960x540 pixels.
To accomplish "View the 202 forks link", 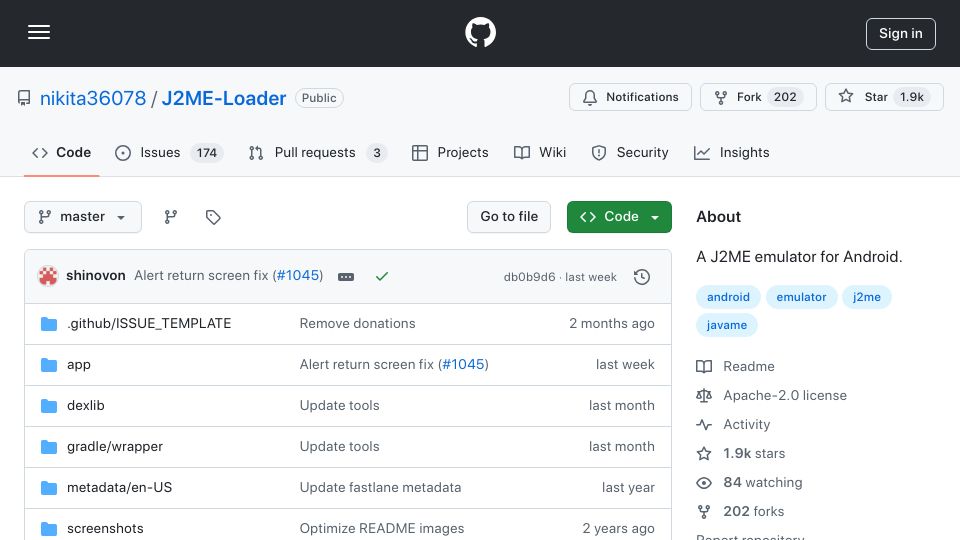I will pos(740,511).
